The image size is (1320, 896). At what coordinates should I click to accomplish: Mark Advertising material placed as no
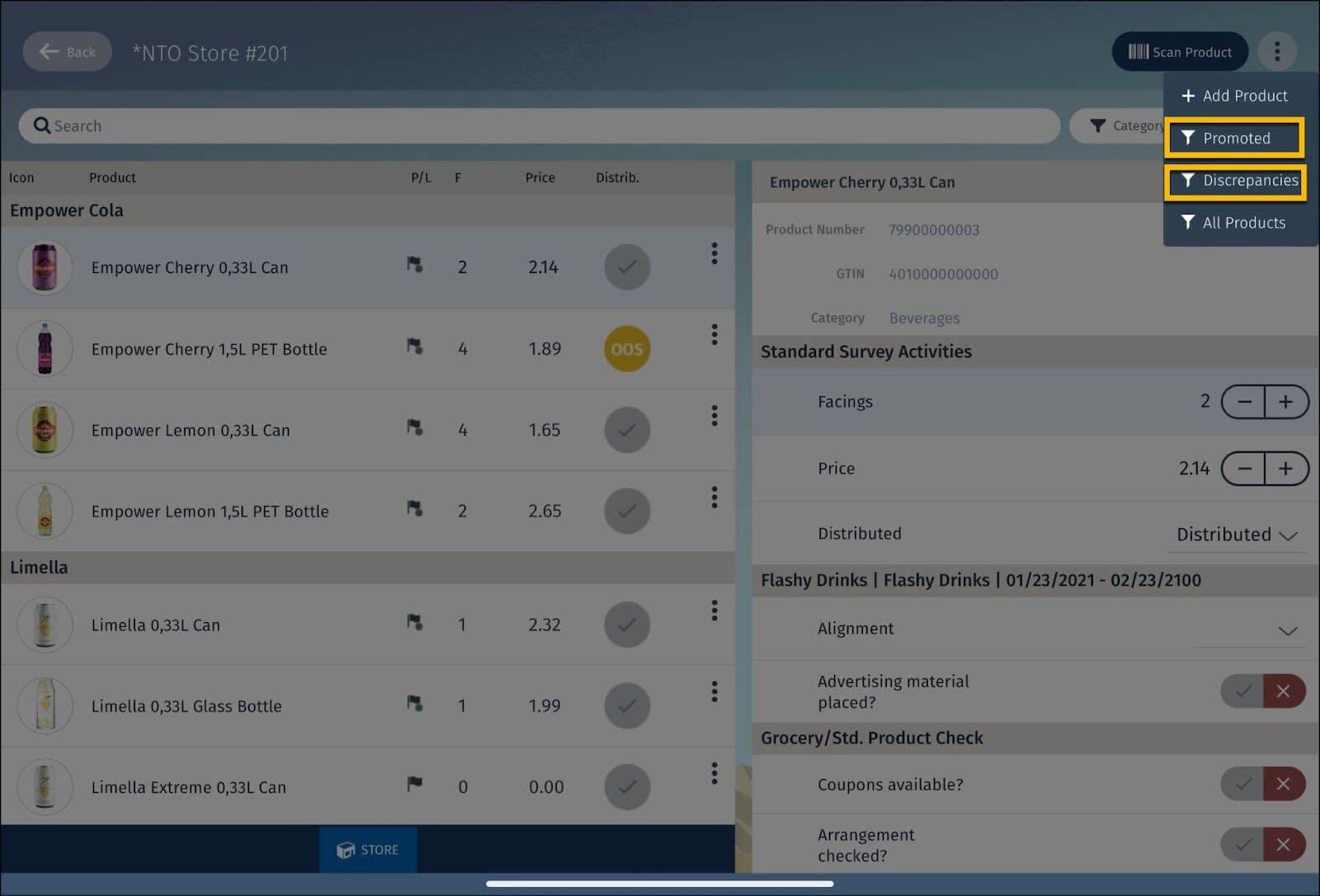[1285, 691]
